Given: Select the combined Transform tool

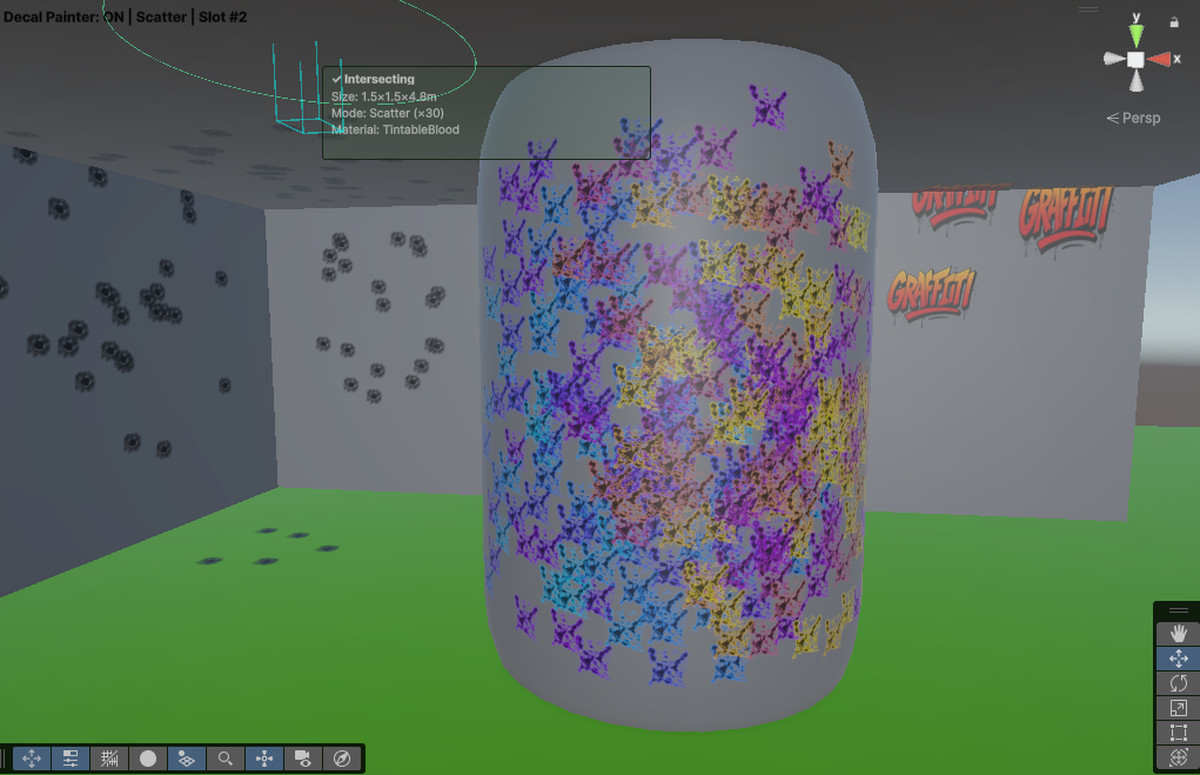Looking at the screenshot, I should click(x=1178, y=757).
